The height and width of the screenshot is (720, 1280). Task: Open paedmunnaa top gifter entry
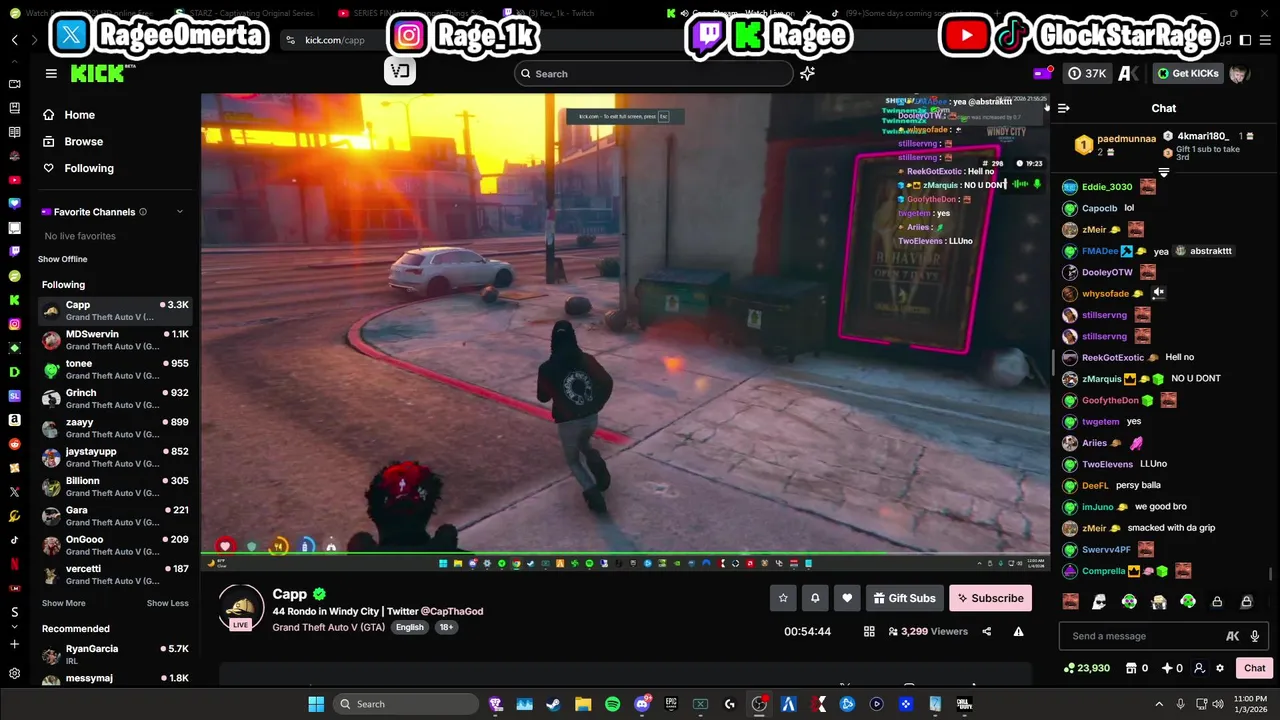[x=1117, y=144]
